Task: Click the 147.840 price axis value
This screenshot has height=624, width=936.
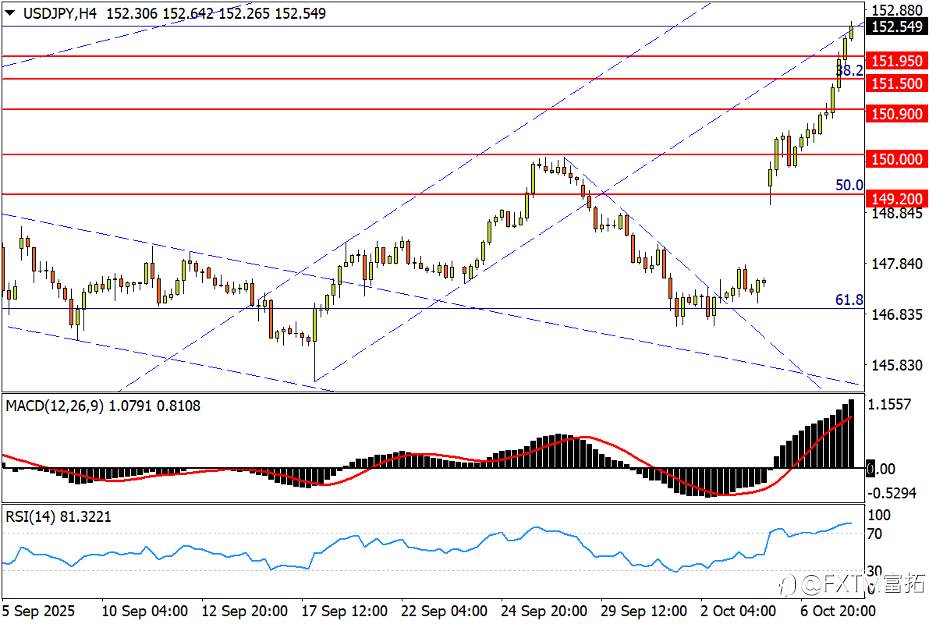Action: 897,263
